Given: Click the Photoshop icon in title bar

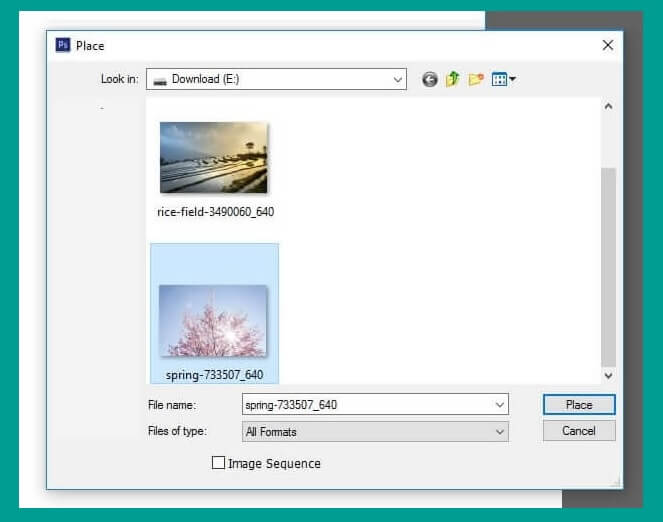Looking at the screenshot, I should point(63,45).
